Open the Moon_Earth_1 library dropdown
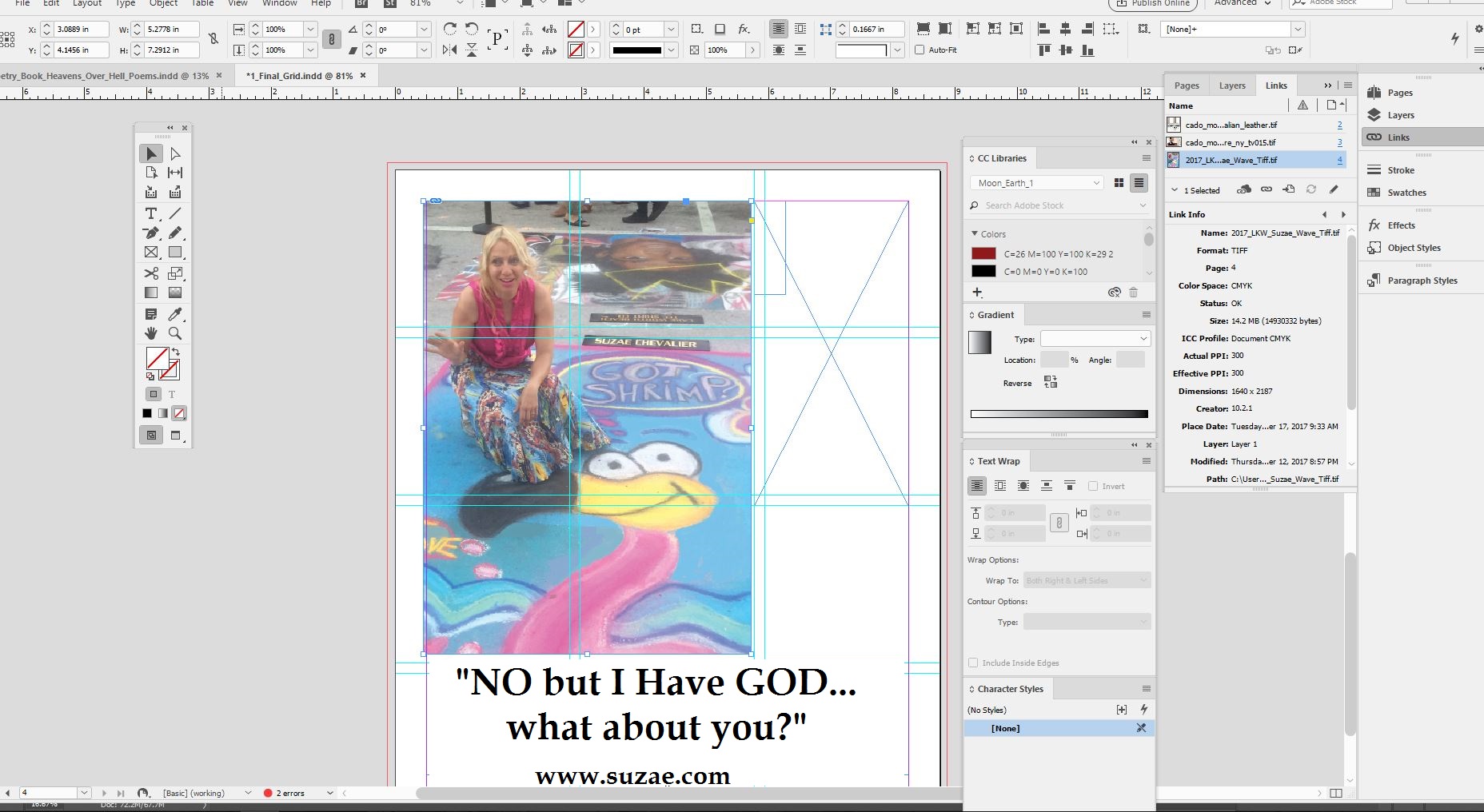This screenshot has width=1484, height=812. point(1038,183)
